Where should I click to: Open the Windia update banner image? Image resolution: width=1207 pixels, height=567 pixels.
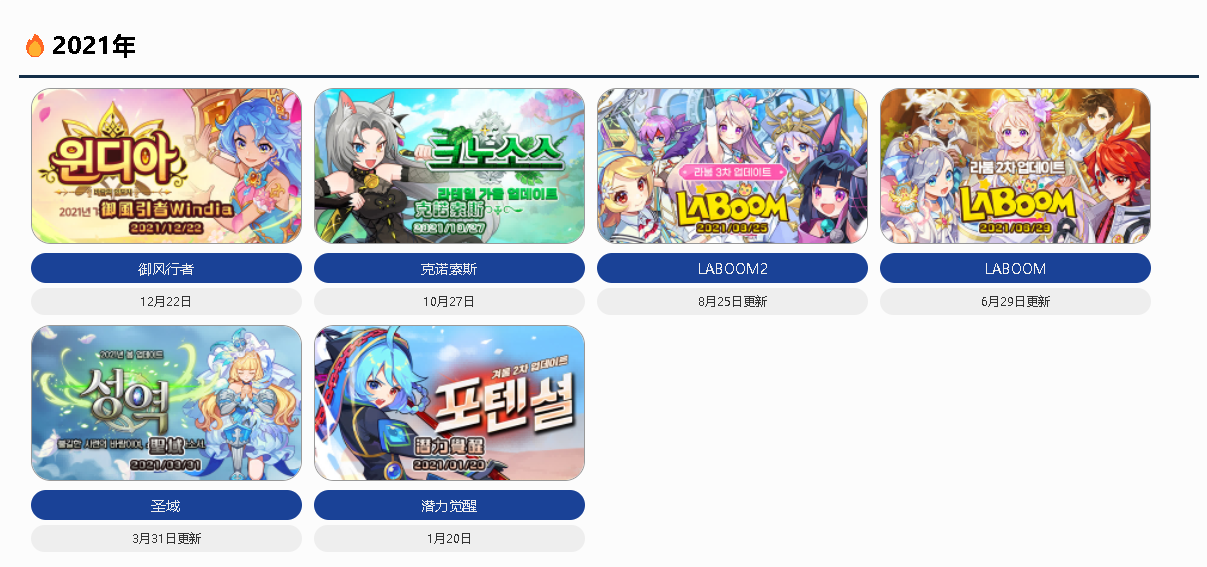(166, 166)
